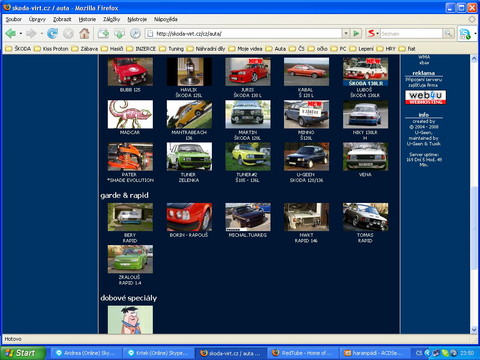The width and height of the screenshot is (480, 360).
Task: Open the TUNER ZELENKA green car thumbnail
Action: click(189, 157)
